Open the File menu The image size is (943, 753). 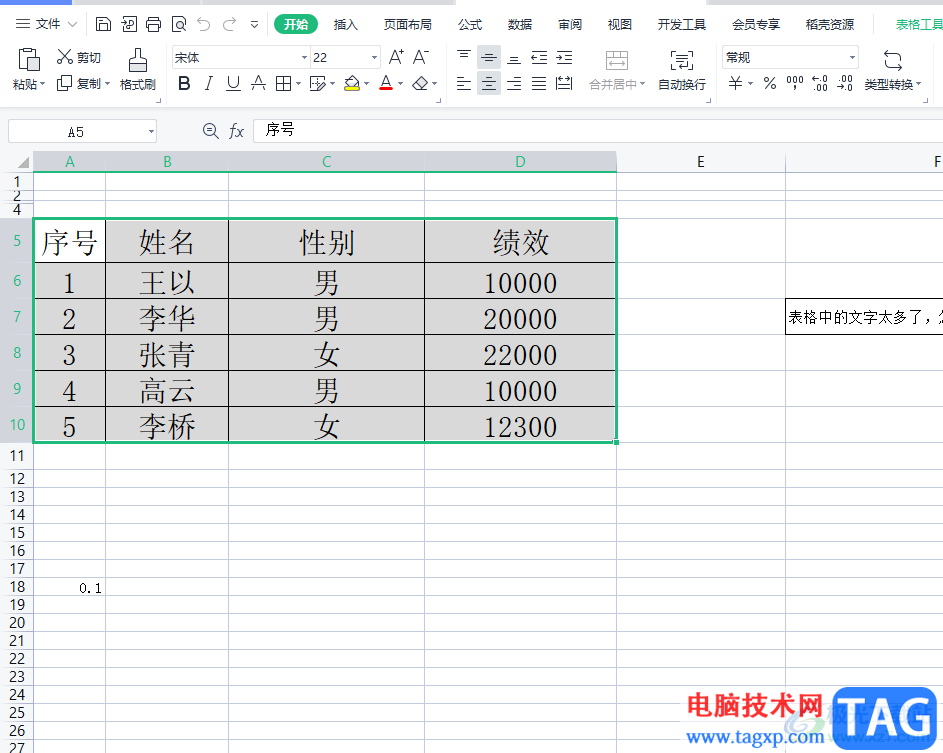(x=47, y=24)
